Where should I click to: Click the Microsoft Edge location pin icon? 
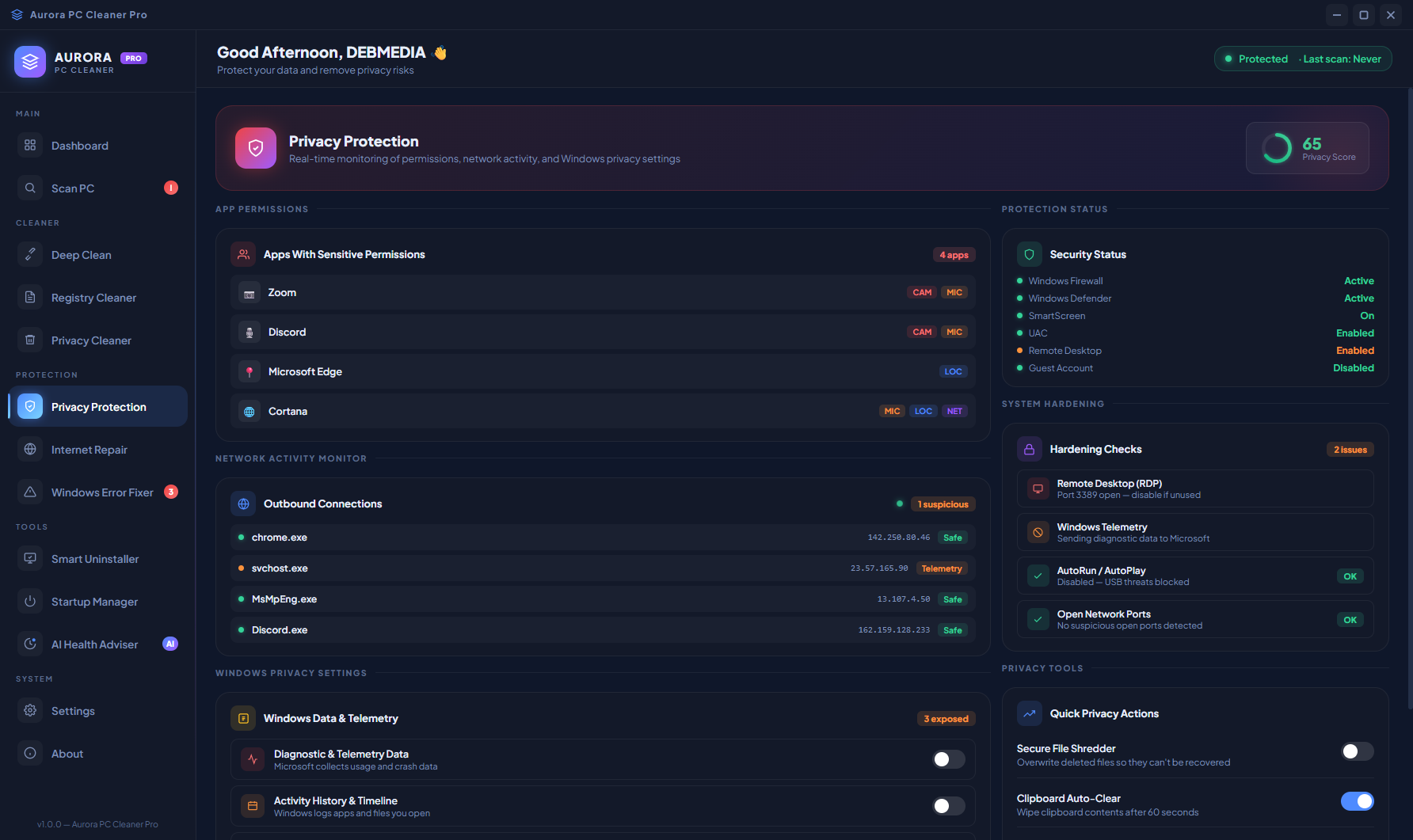(x=249, y=372)
